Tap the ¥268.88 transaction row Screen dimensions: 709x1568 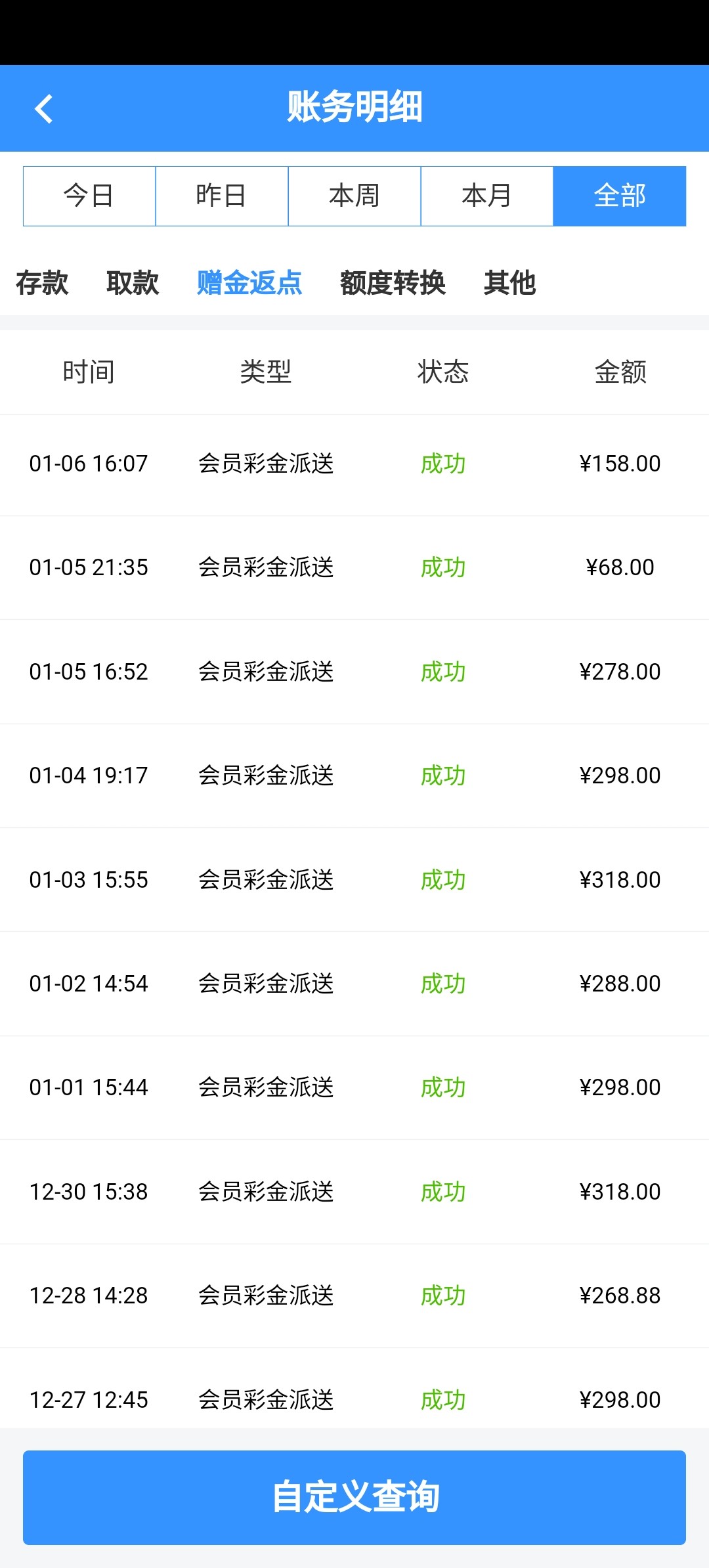tap(354, 1296)
